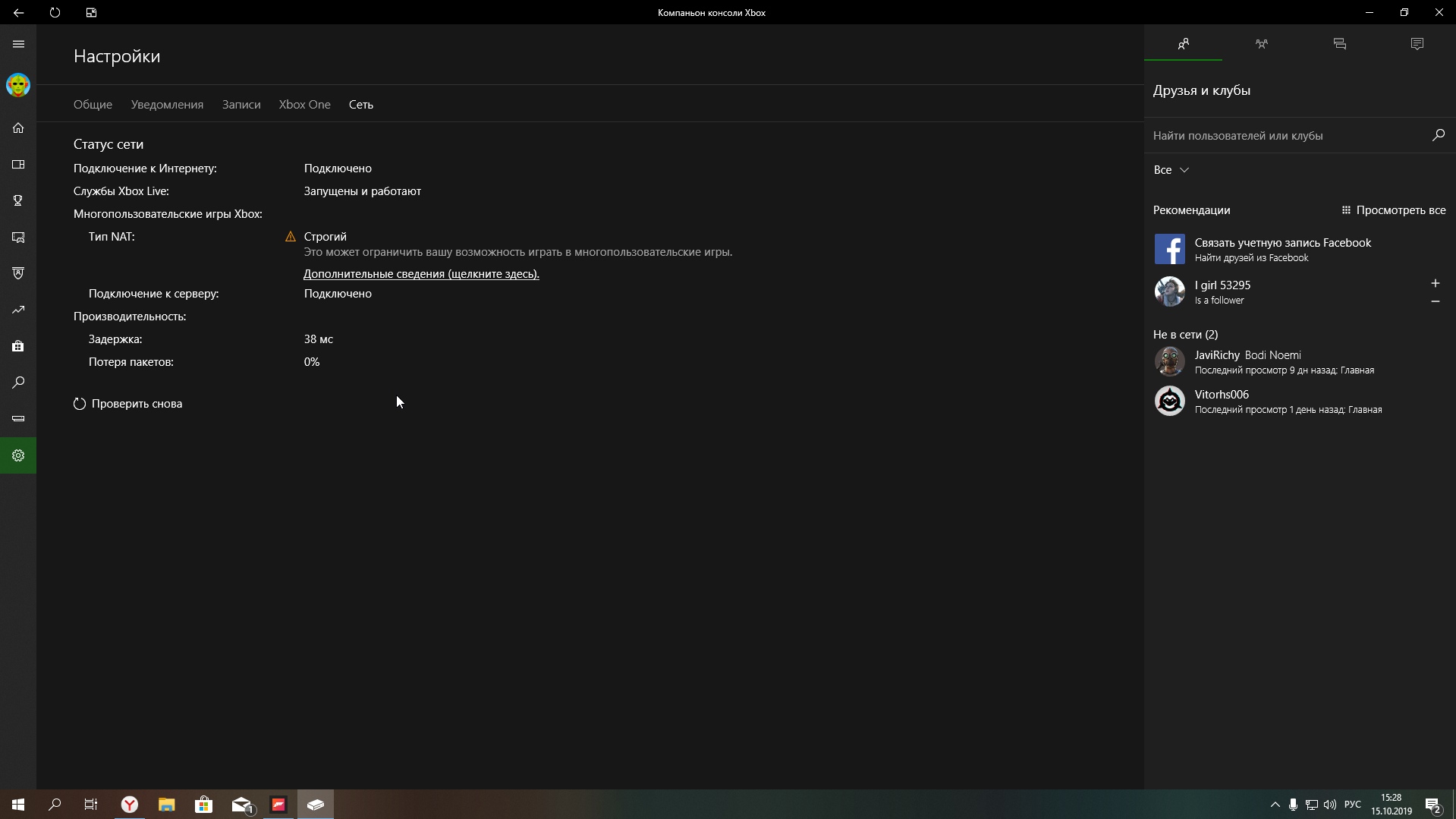
Task: Click the '38 мс' latency value
Action: (x=319, y=339)
